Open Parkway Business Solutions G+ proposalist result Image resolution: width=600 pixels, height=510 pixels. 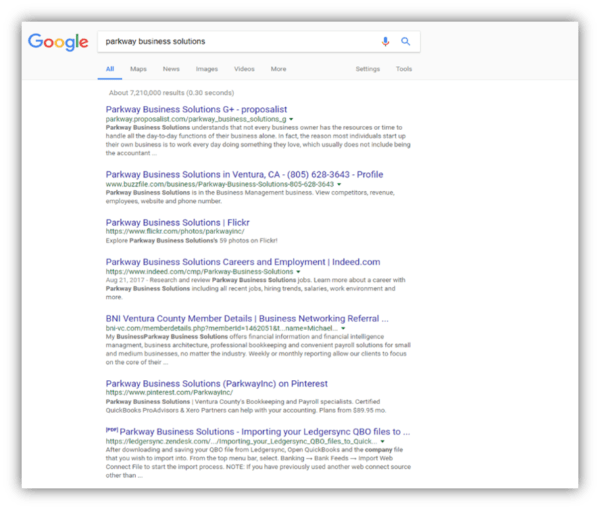[196, 109]
